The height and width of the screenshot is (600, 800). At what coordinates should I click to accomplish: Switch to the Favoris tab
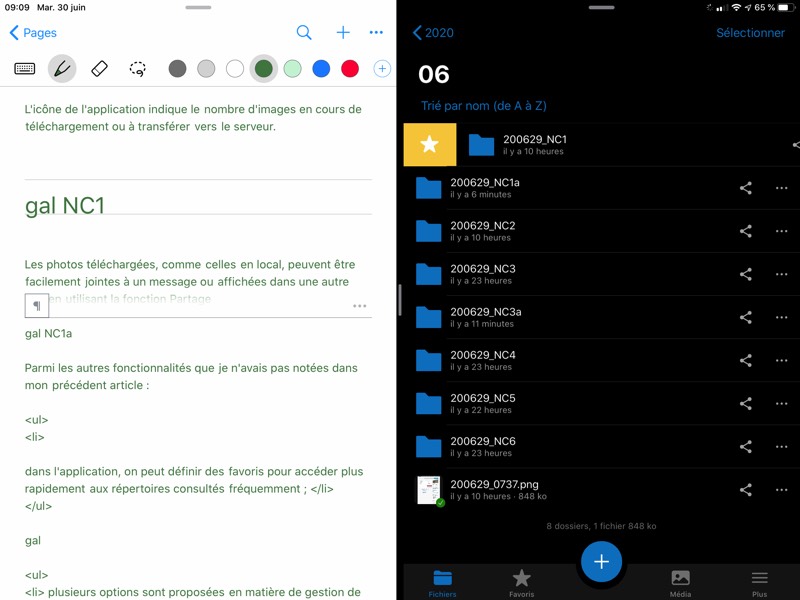(521, 582)
